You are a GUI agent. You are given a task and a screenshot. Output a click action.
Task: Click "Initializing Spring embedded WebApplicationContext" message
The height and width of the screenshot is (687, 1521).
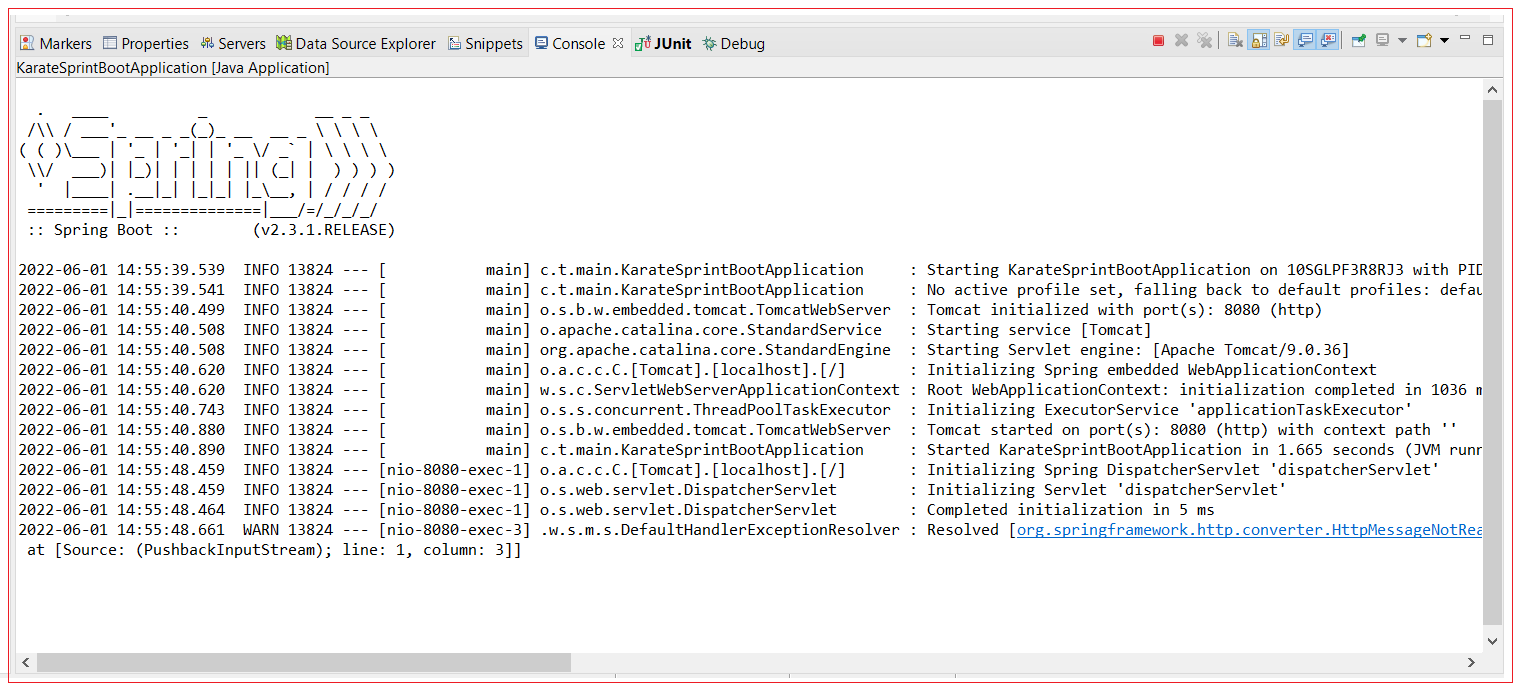pos(1152,369)
